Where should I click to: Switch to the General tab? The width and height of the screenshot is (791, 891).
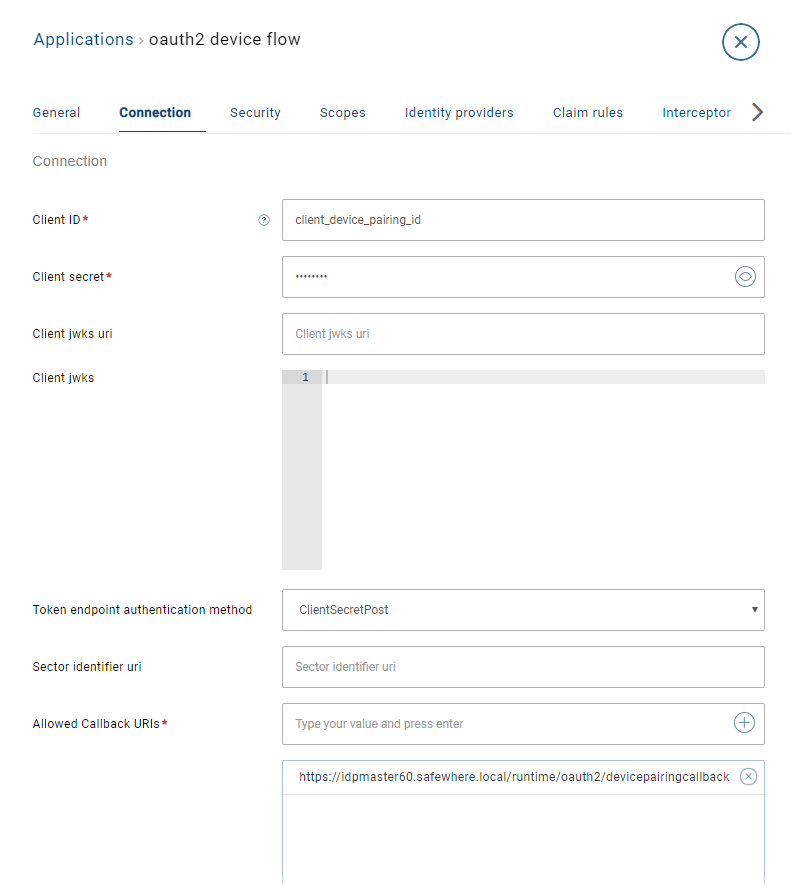(x=56, y=113)
